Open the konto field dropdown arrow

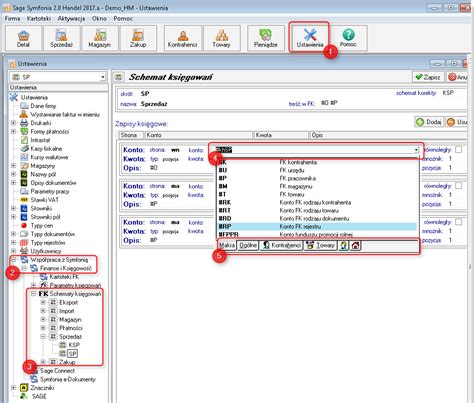point(416,150)
